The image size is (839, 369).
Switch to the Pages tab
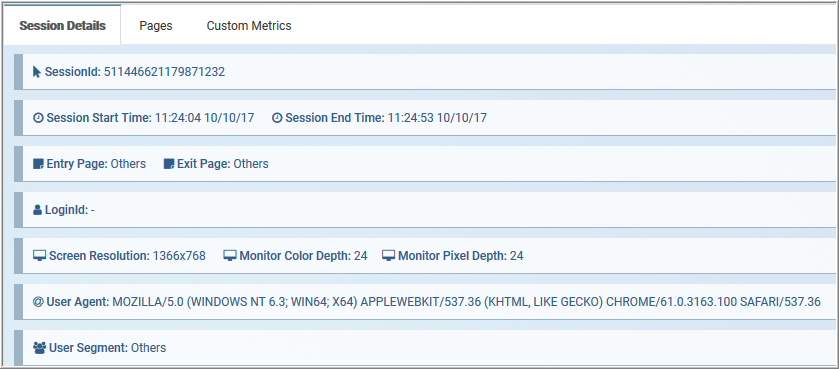pyautogui.click(x=156, y=26)
